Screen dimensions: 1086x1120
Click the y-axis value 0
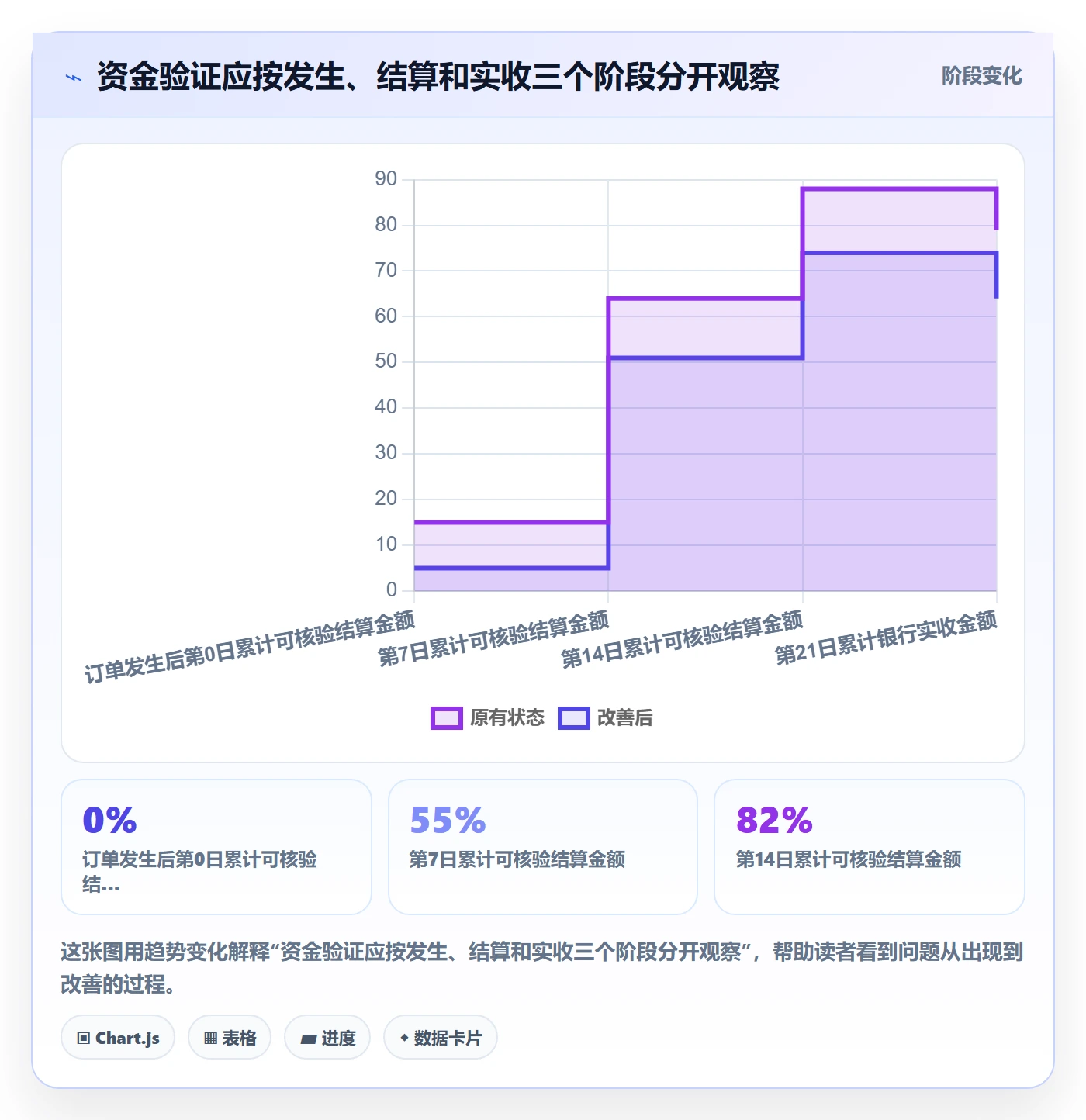392,590
